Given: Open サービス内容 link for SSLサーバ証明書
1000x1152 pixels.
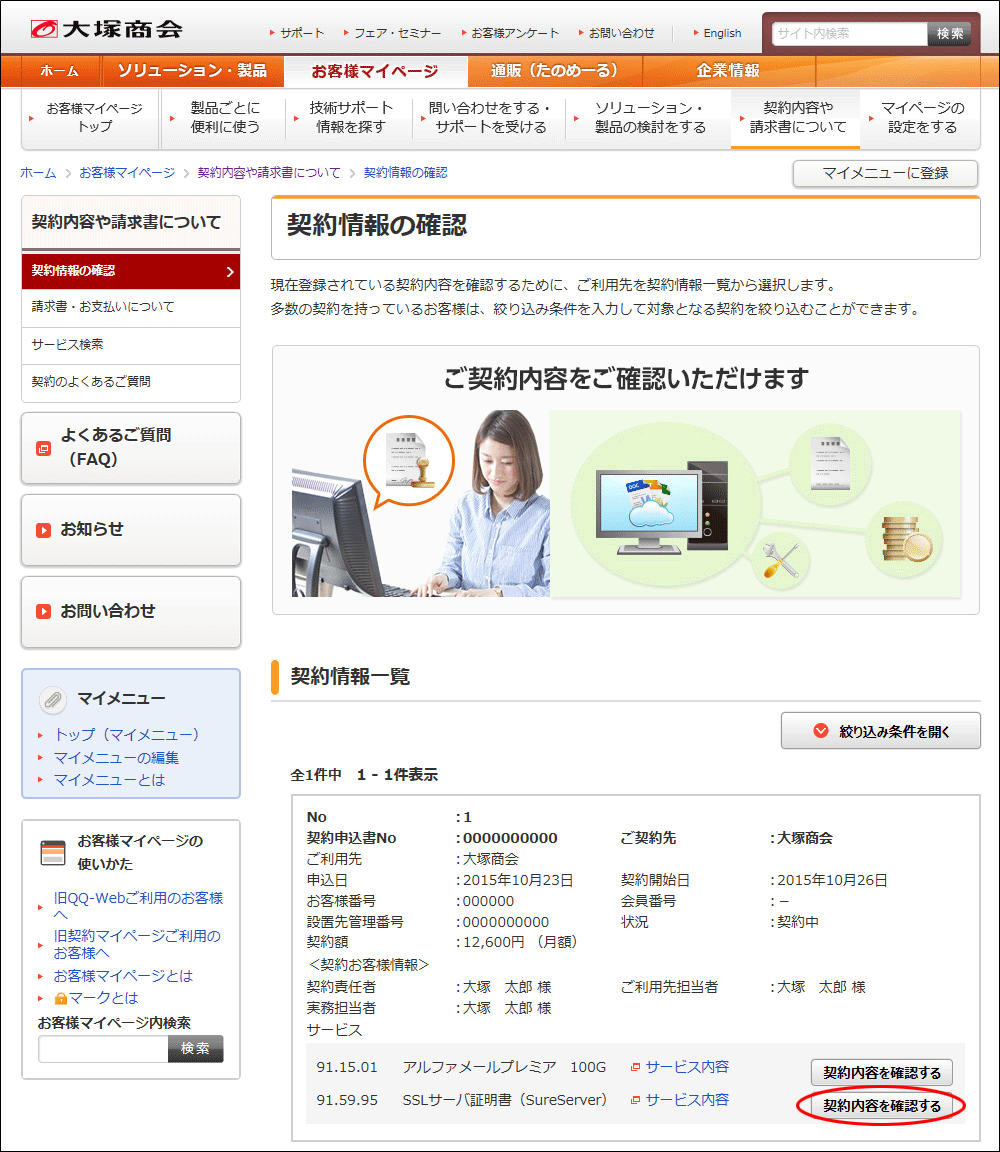Looking at the screenshot, I should (687, 1100).
